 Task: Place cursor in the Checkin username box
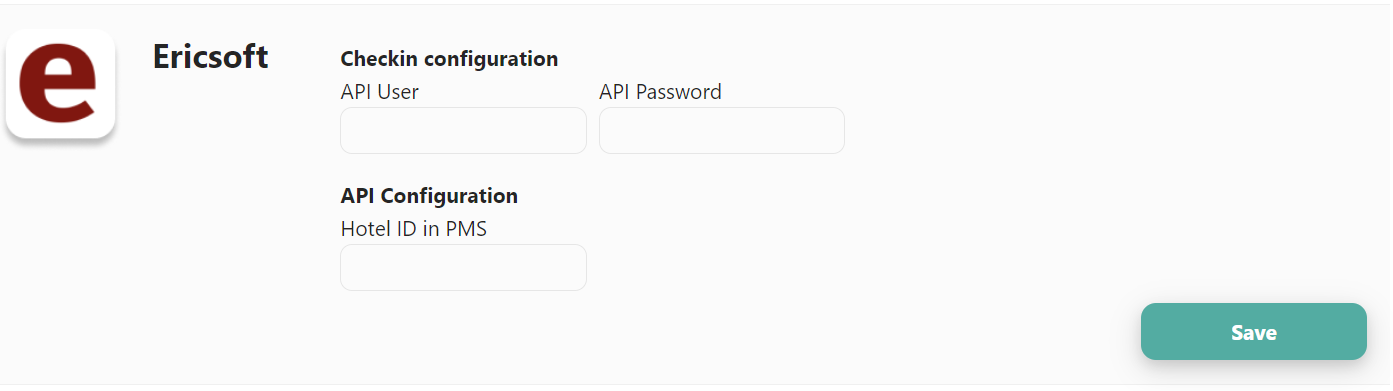coord(463,131)
